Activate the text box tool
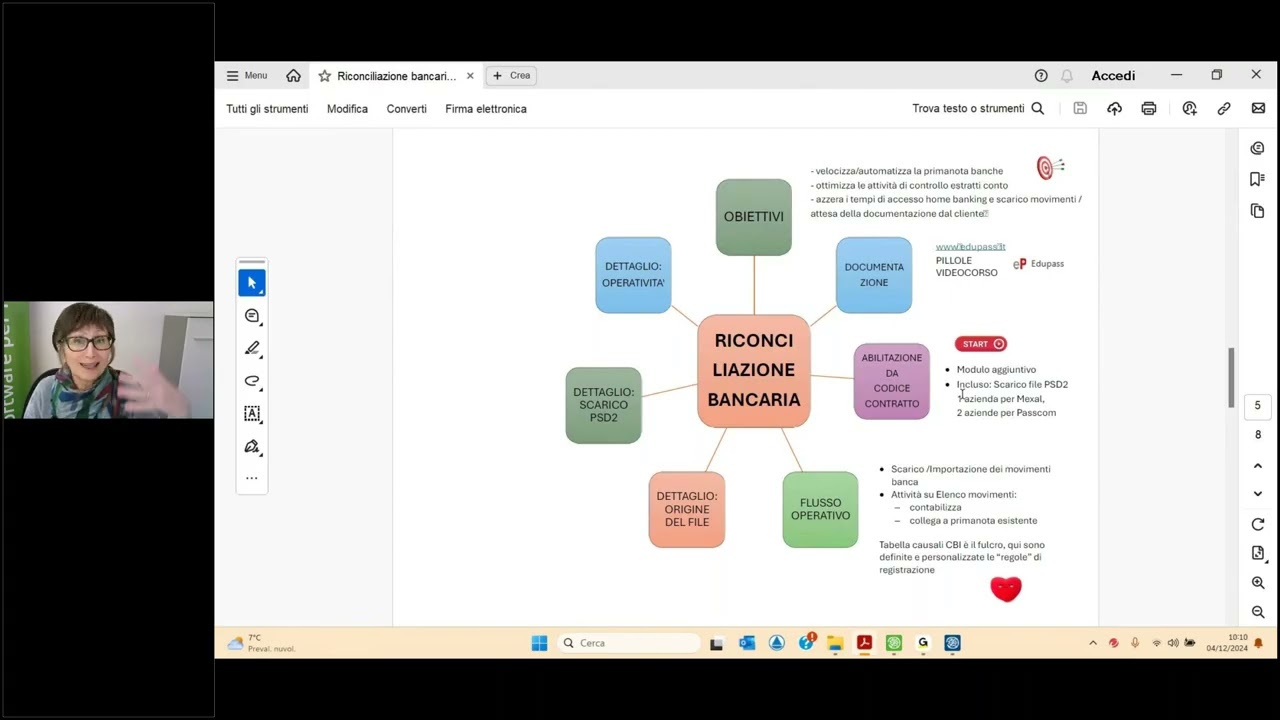The height and width of the screenshot is (720, 1280). point(252,414)
